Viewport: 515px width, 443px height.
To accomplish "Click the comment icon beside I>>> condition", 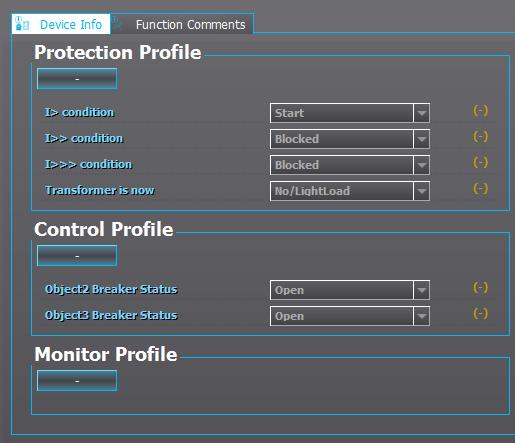I will (480, 163).
